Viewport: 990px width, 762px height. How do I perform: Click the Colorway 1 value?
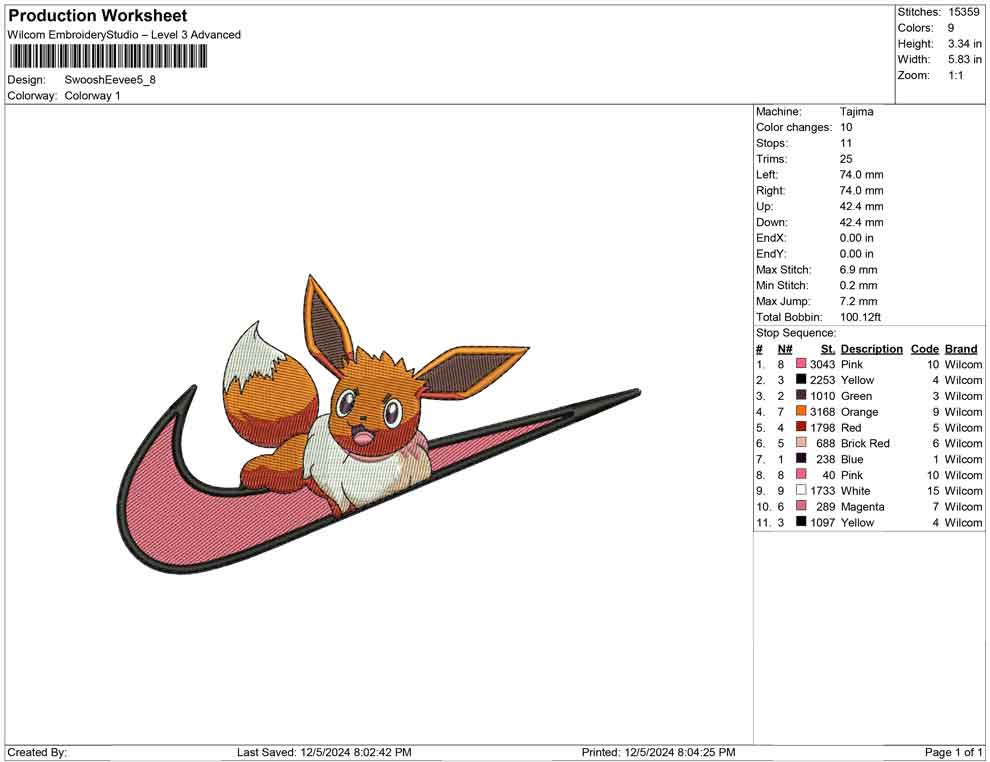coord(92,95)
